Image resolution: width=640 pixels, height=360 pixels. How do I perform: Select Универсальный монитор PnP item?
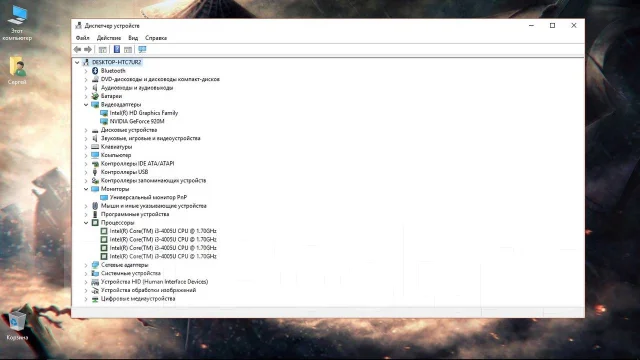click(x=148, y=197)
